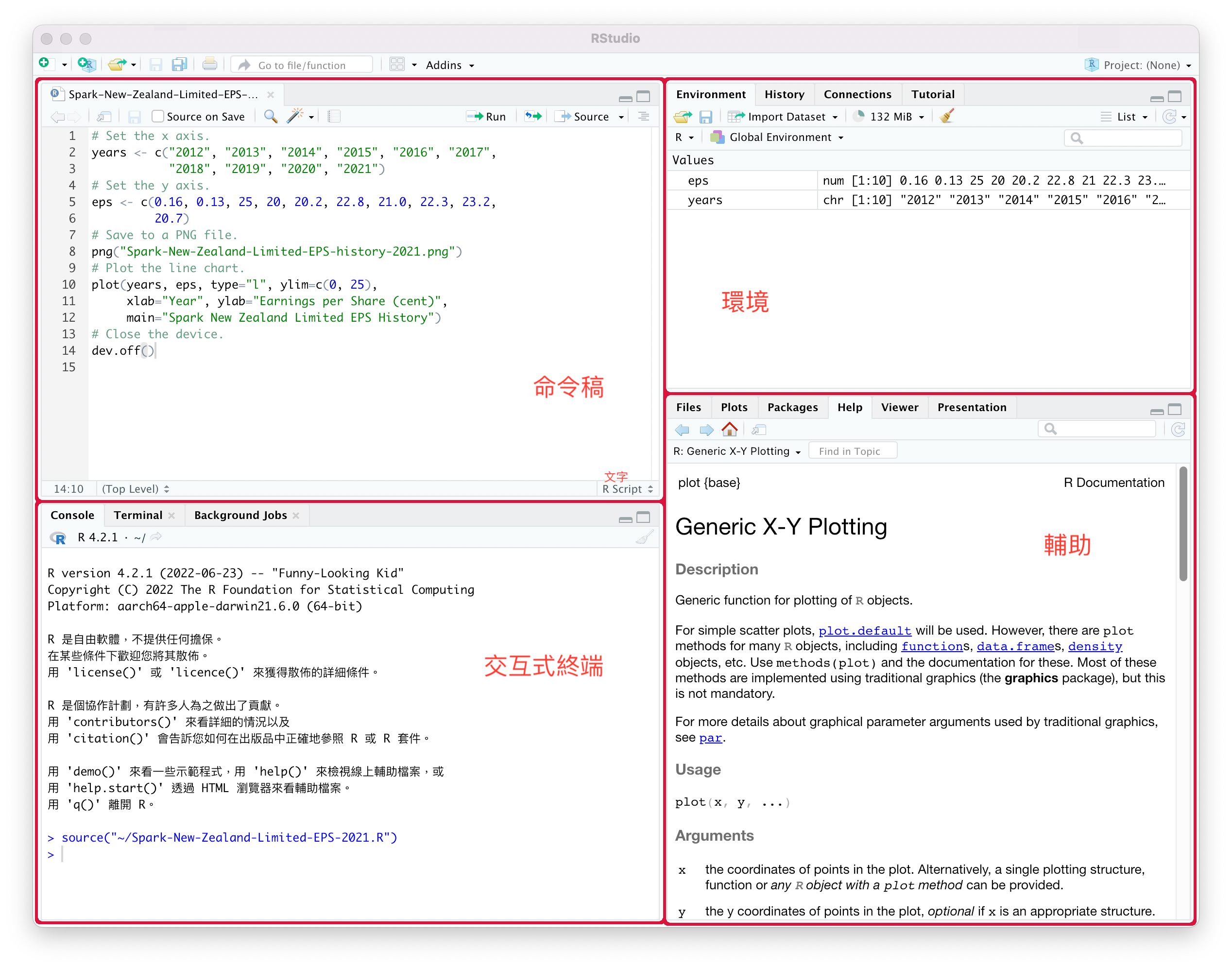Switch to the History tab
The width and height of the screenshot is (1232, 968).
tap(784, 94)
